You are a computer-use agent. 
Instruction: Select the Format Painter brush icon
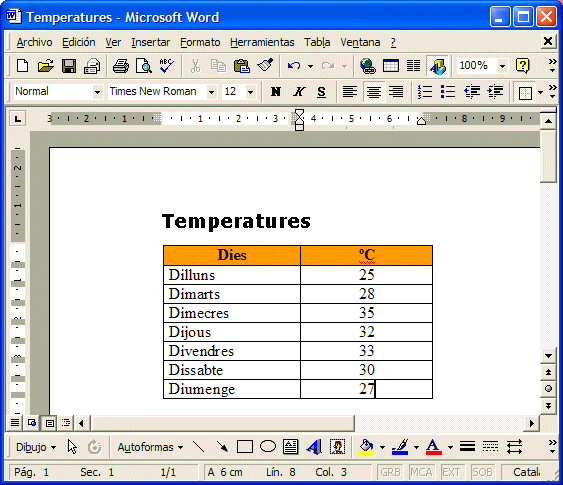pos(265,66)
